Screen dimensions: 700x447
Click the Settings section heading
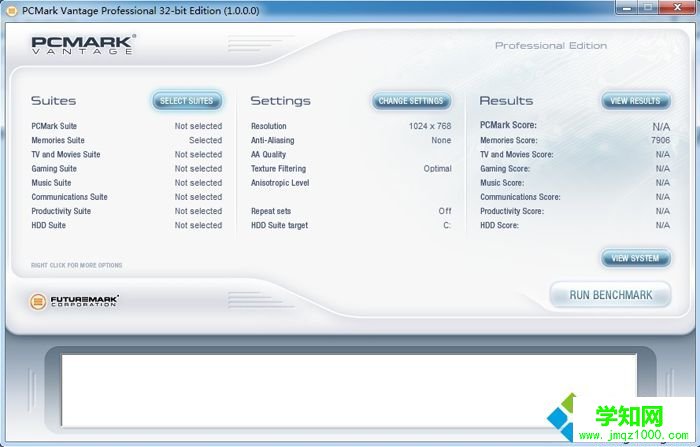280,101
